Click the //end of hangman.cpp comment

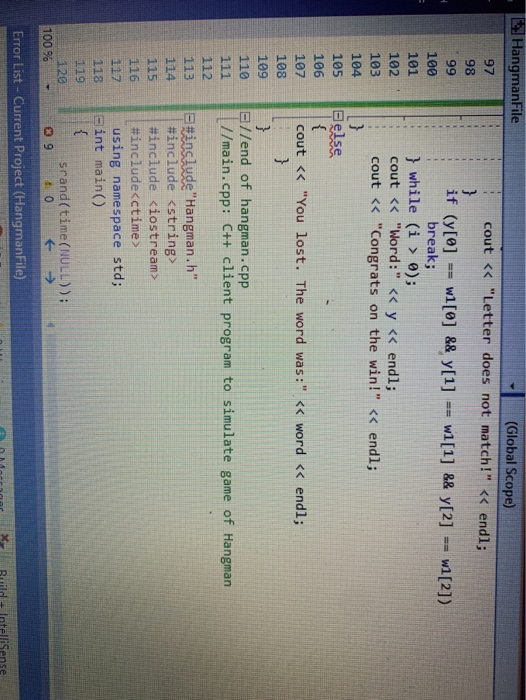point(244,206)
